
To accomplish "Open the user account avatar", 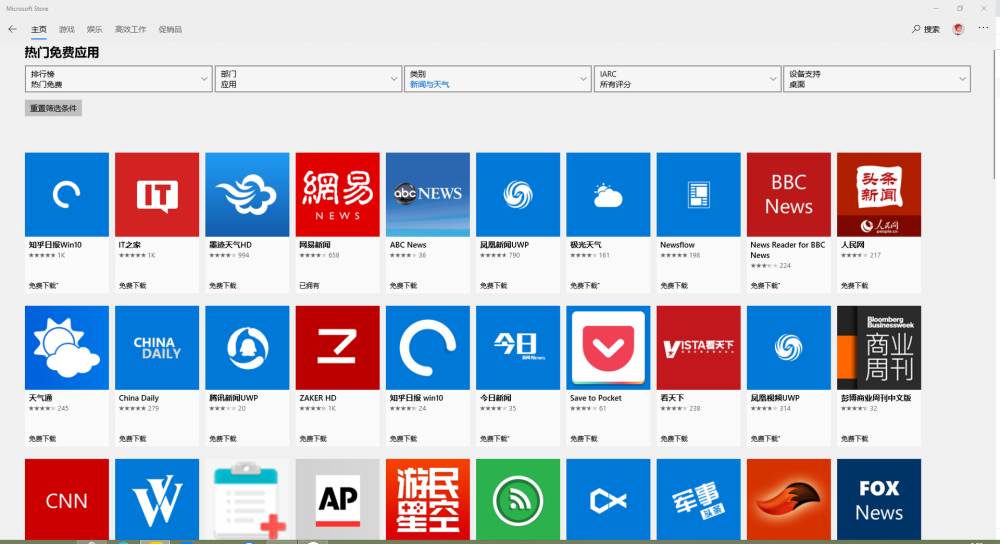I will (x=958, y=29).
